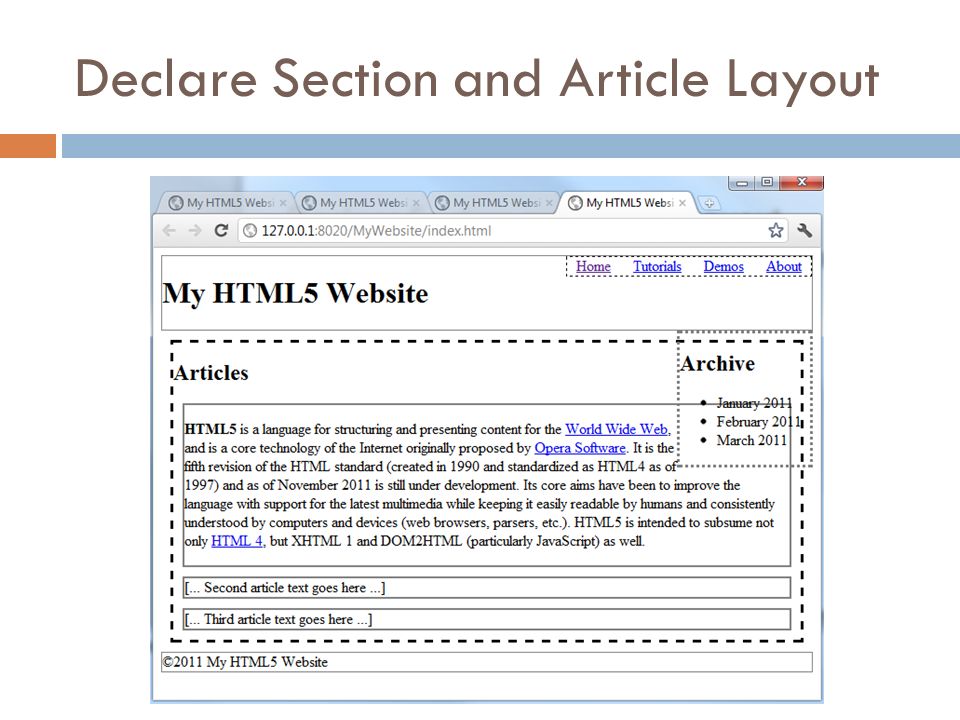Open the About navigation link
960x720 pixels.
pyautogui.click(x=784, y=266)
